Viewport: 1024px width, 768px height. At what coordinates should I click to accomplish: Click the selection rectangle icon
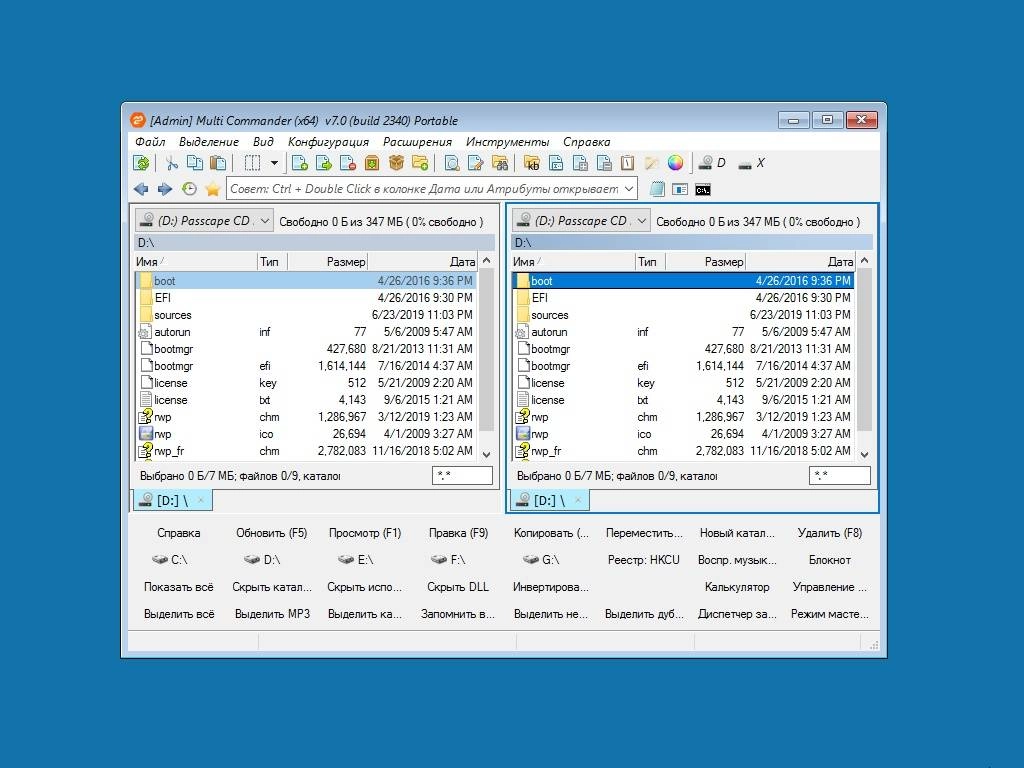pyautogui.click(x=252, y=163)
